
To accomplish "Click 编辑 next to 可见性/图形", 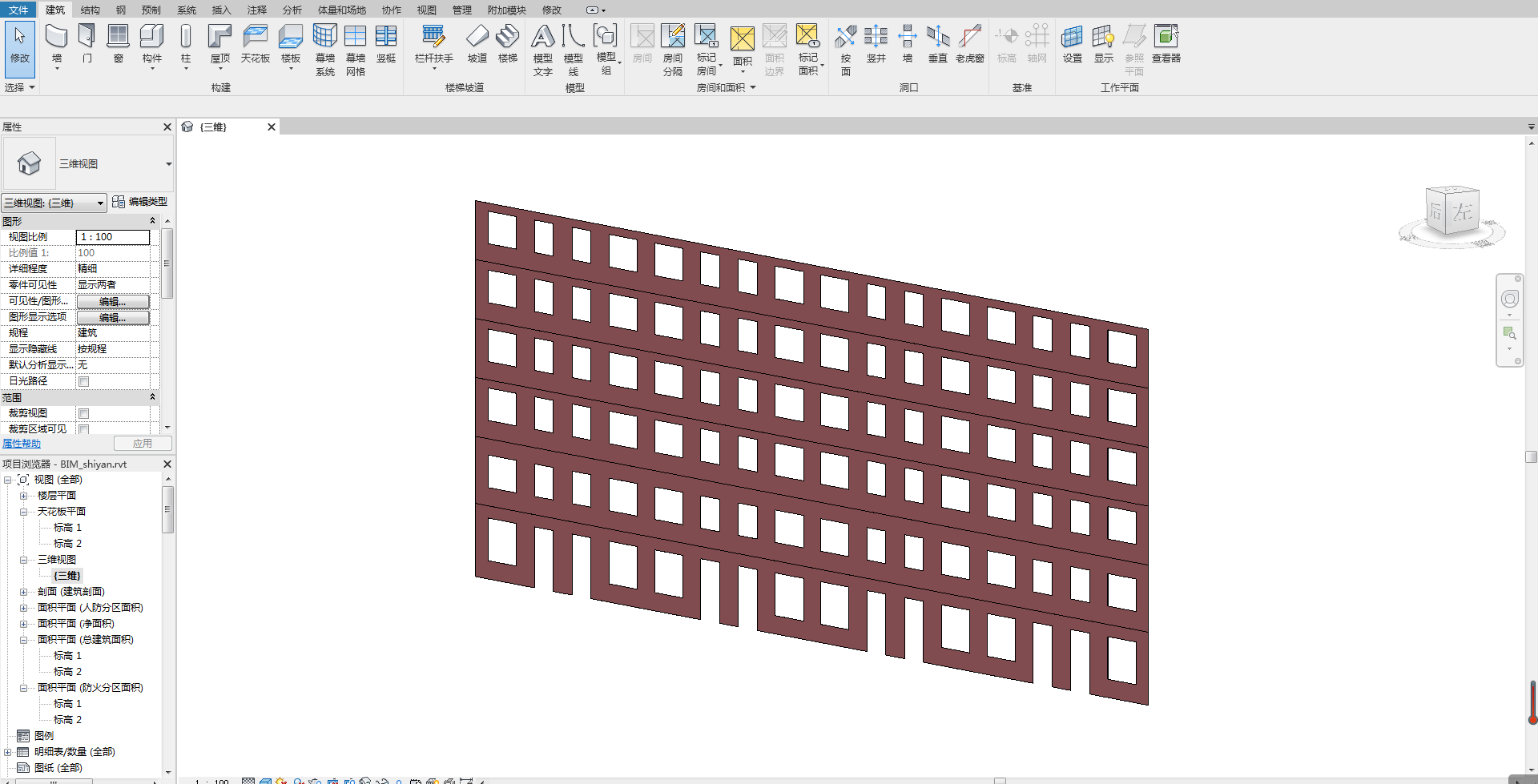I will coord(113,301).
